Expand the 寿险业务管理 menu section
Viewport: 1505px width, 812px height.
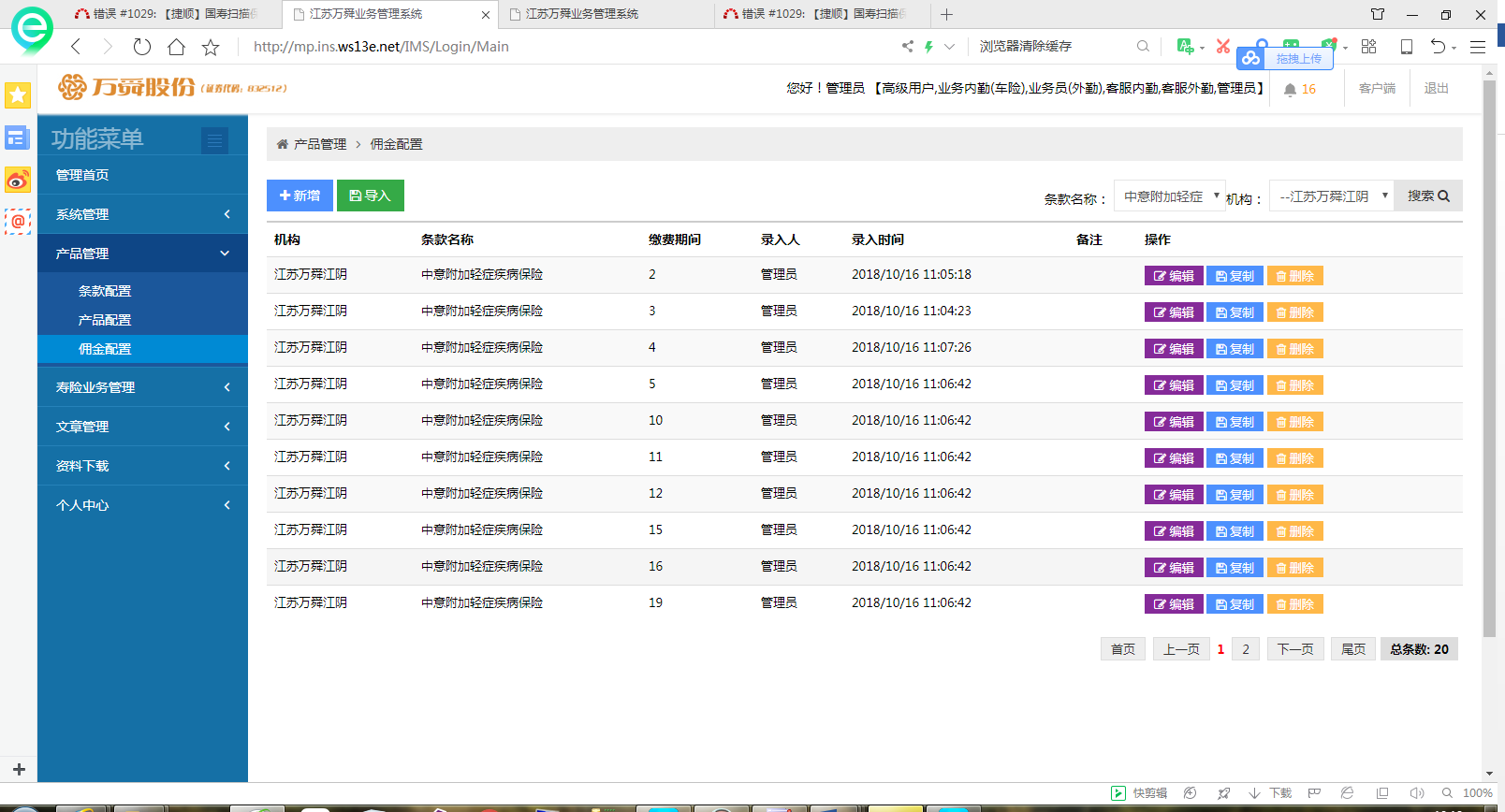(x=142, y=387)
